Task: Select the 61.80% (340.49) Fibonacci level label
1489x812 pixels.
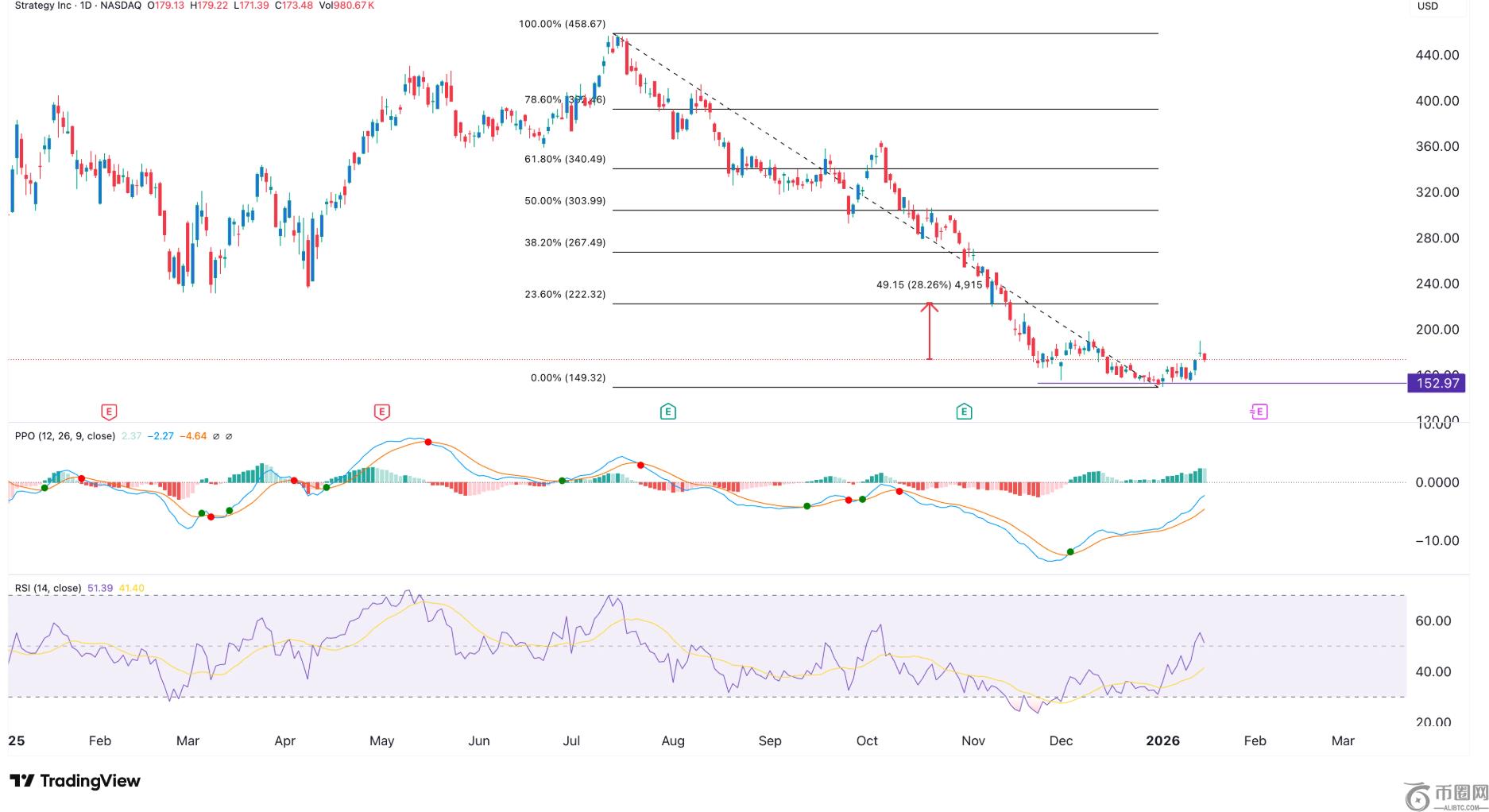Action: [x=564, y=159]
